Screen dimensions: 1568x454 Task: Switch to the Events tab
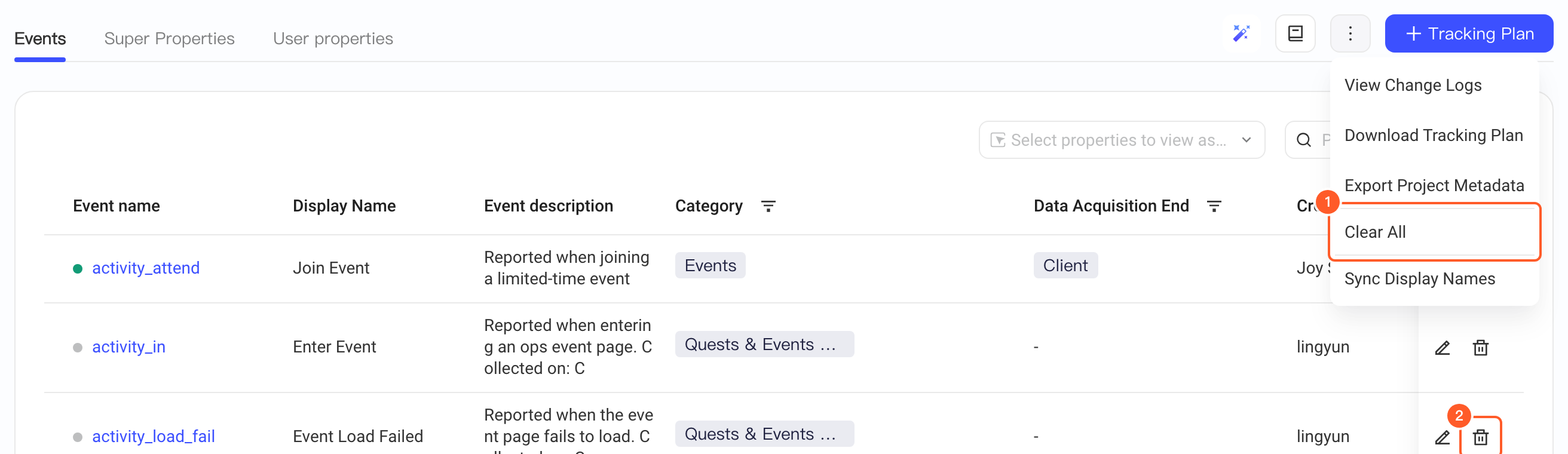coord(40,38)
